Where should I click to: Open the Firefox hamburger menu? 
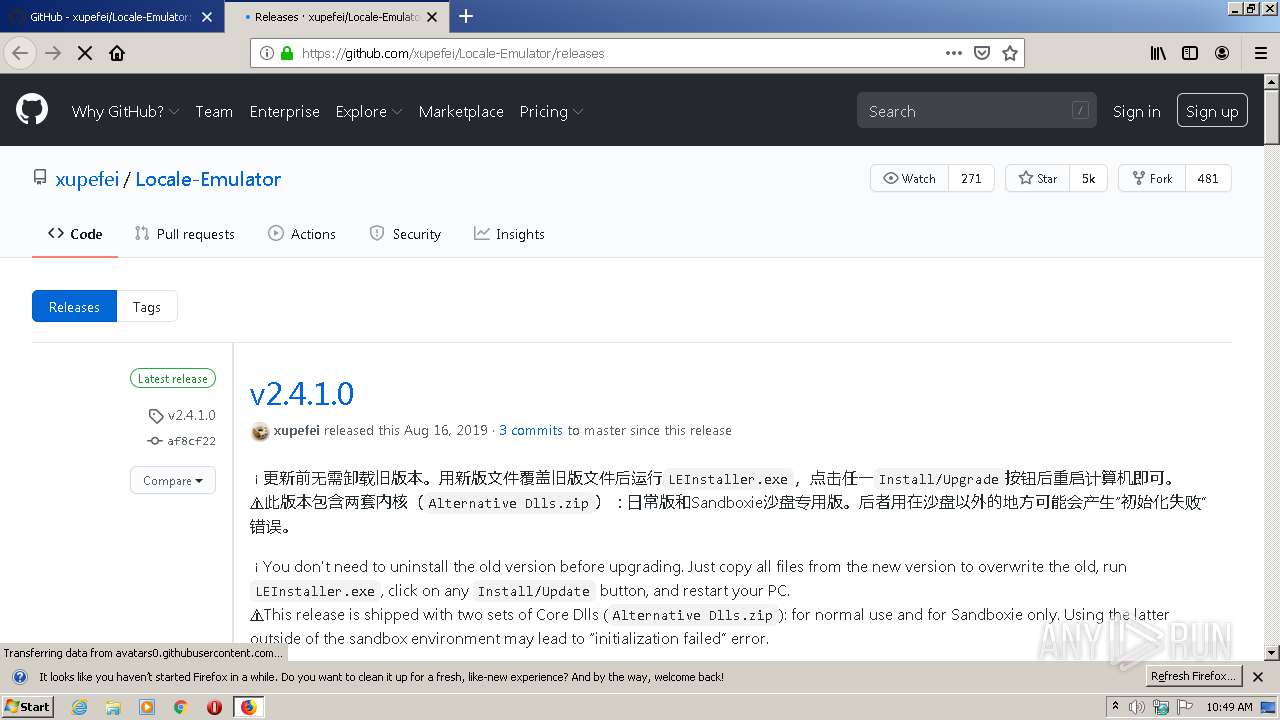pos(1260,53)
